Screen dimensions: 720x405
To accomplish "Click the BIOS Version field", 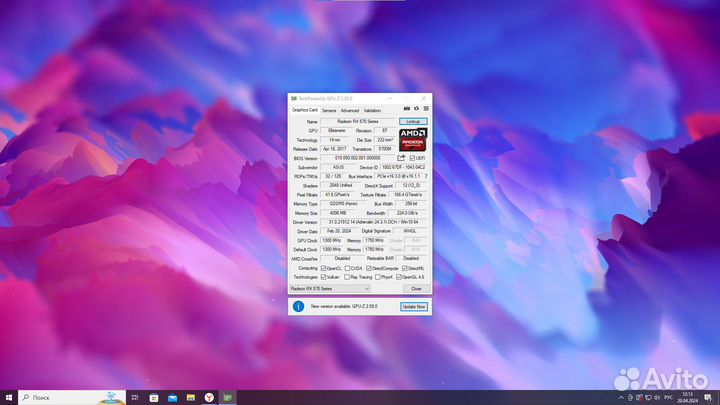I will click(358, 158).
